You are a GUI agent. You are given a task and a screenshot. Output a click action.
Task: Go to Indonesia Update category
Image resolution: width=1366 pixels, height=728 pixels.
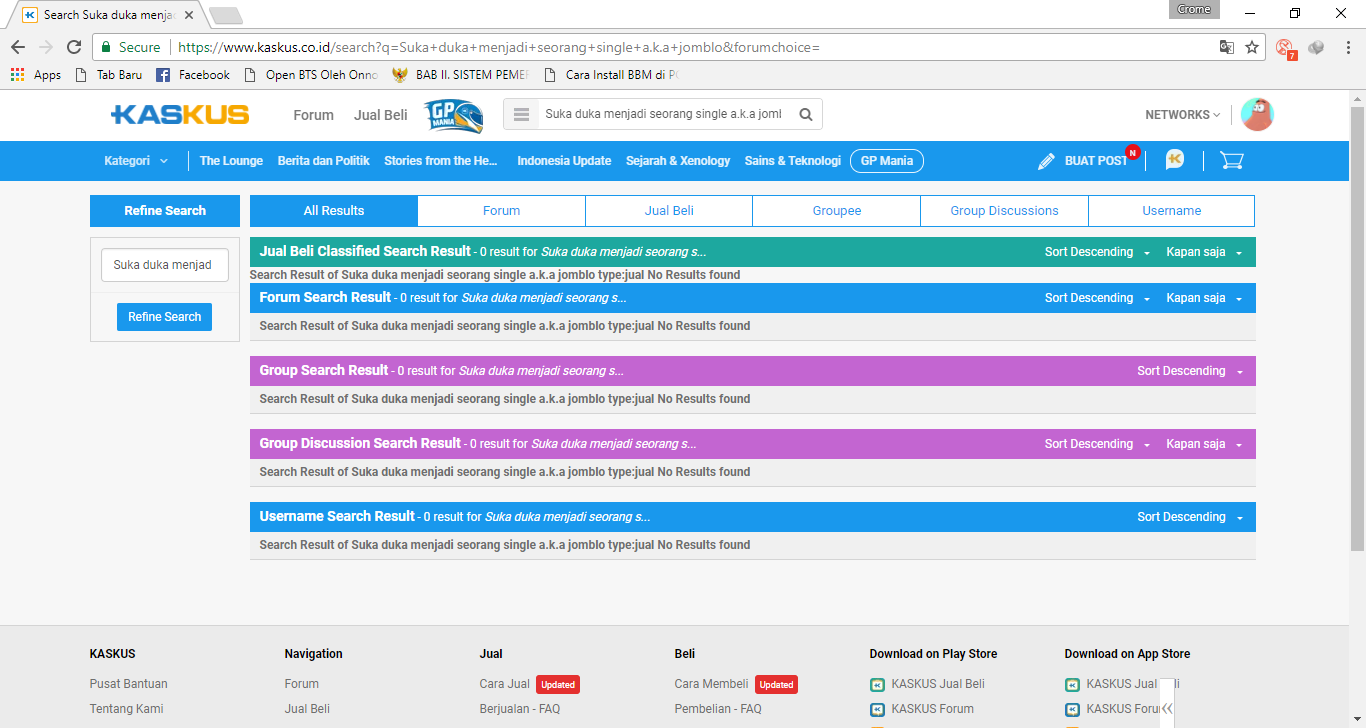coord(564,161)
